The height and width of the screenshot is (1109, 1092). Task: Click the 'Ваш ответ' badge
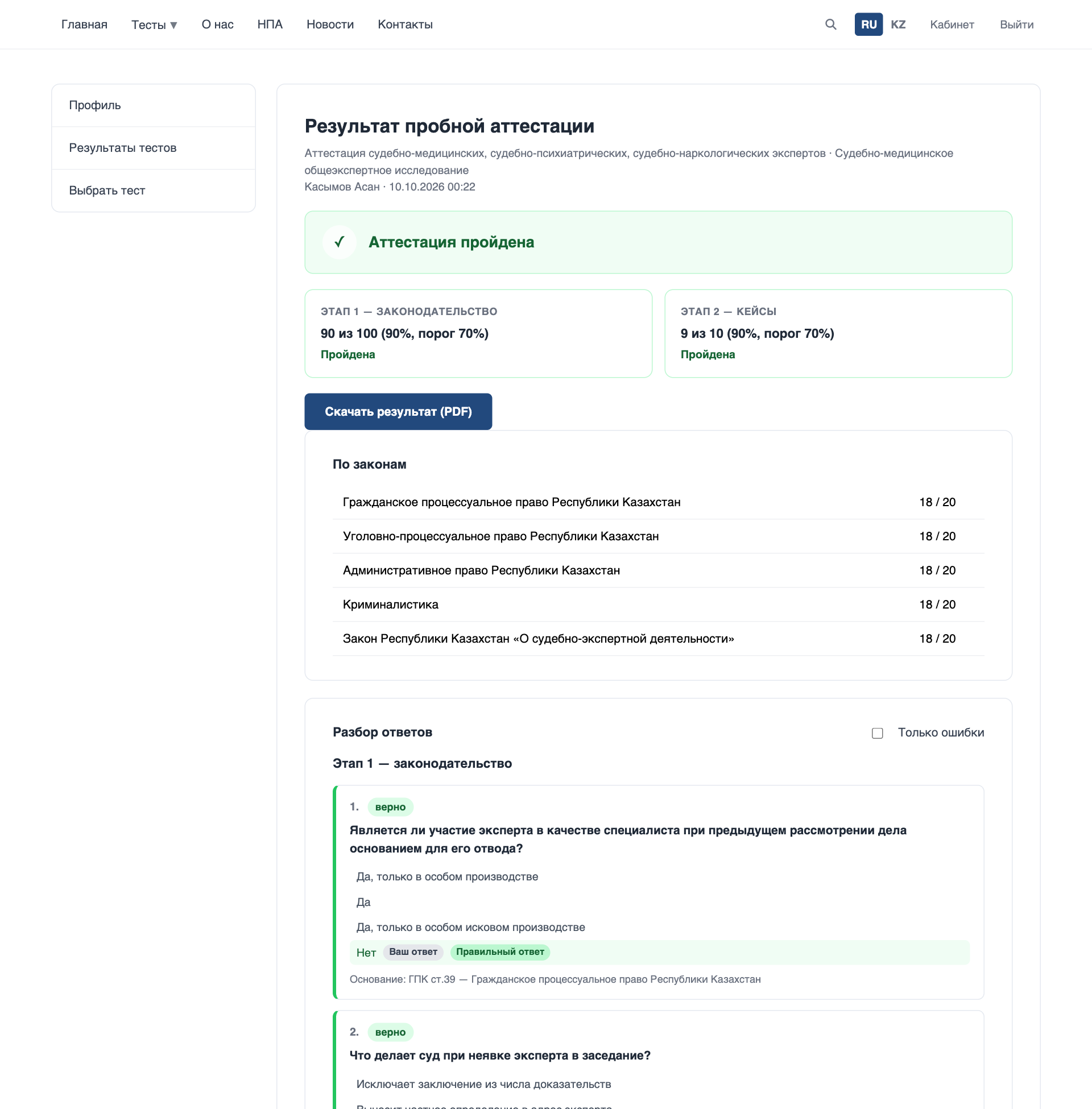413,952
